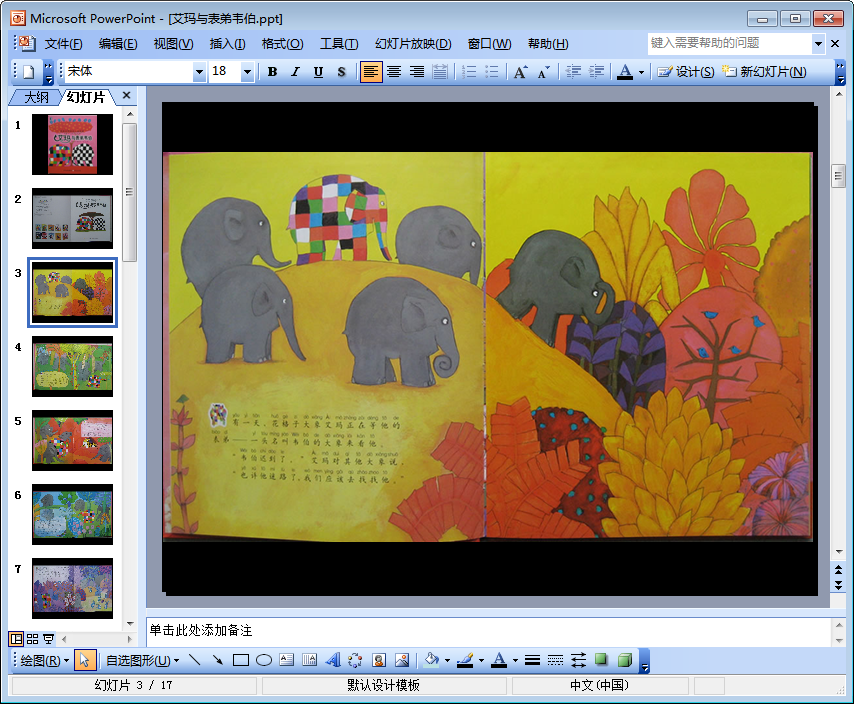854x704 pixels.
Task: Toggle bold formatting
Action: click(272, 72)
